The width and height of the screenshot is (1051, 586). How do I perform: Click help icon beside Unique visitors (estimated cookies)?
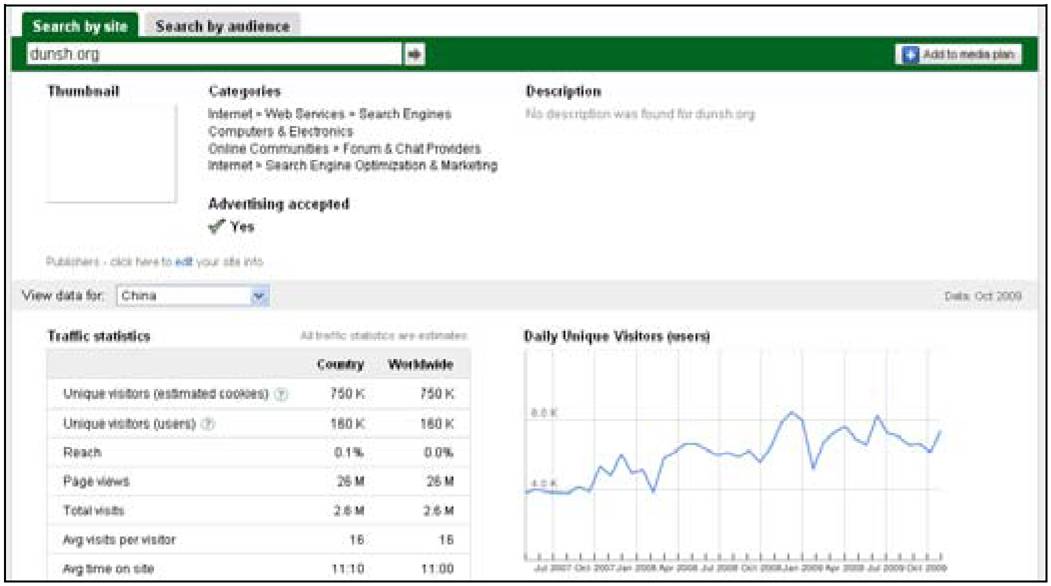282,394
